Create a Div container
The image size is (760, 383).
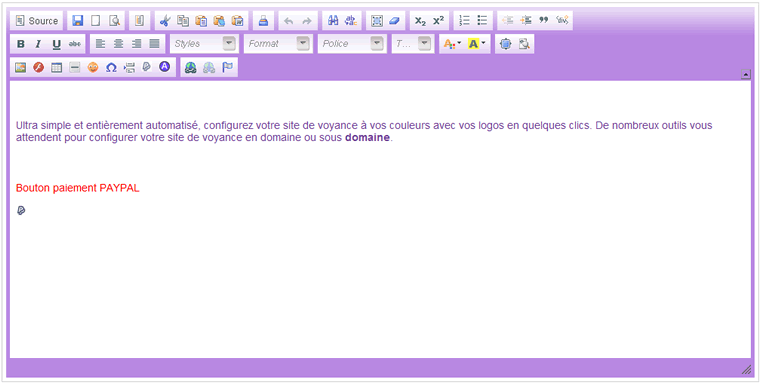click(x=562, y=21)
